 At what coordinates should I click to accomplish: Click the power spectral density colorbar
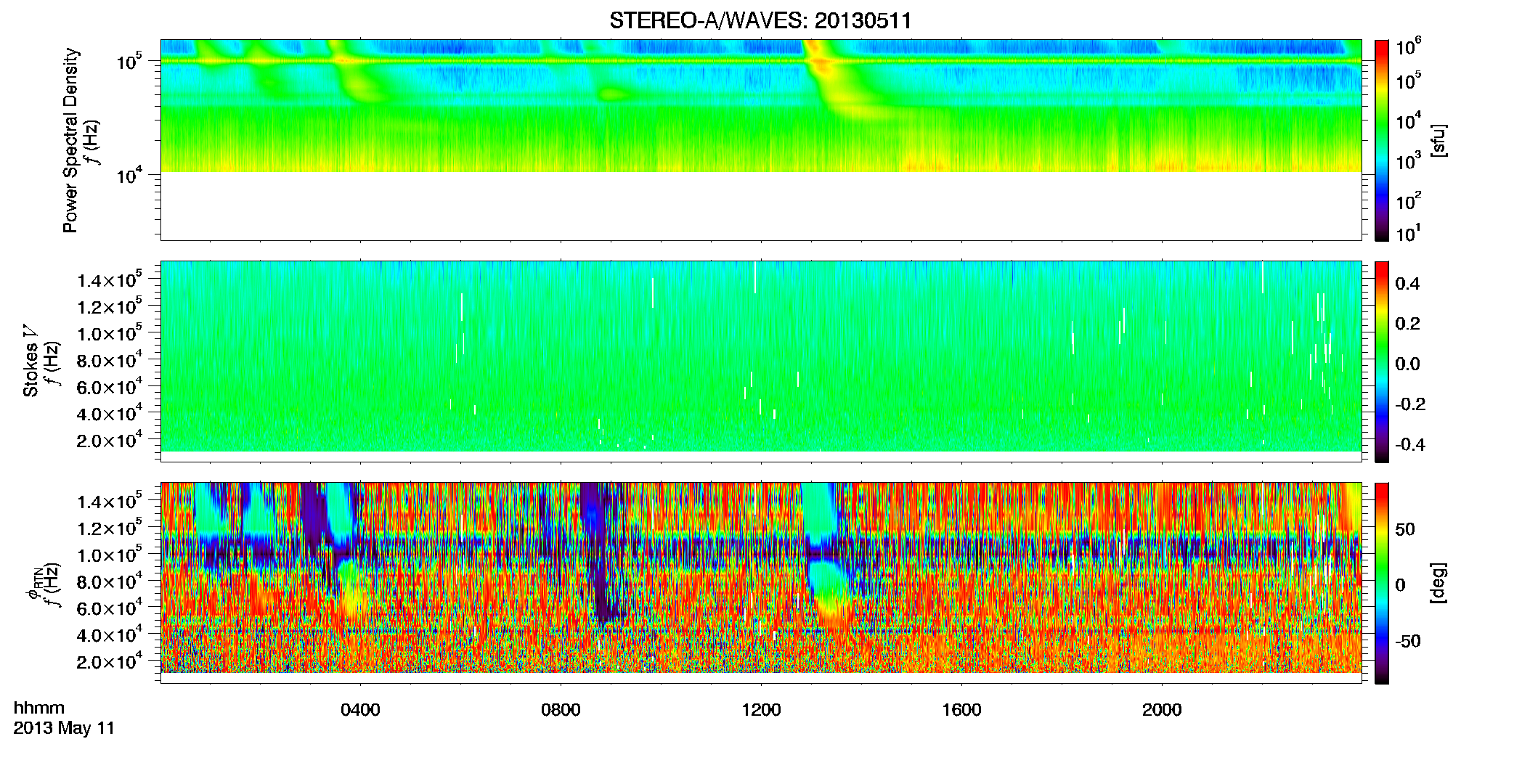pyautogui.click(x=1381, y=140)
